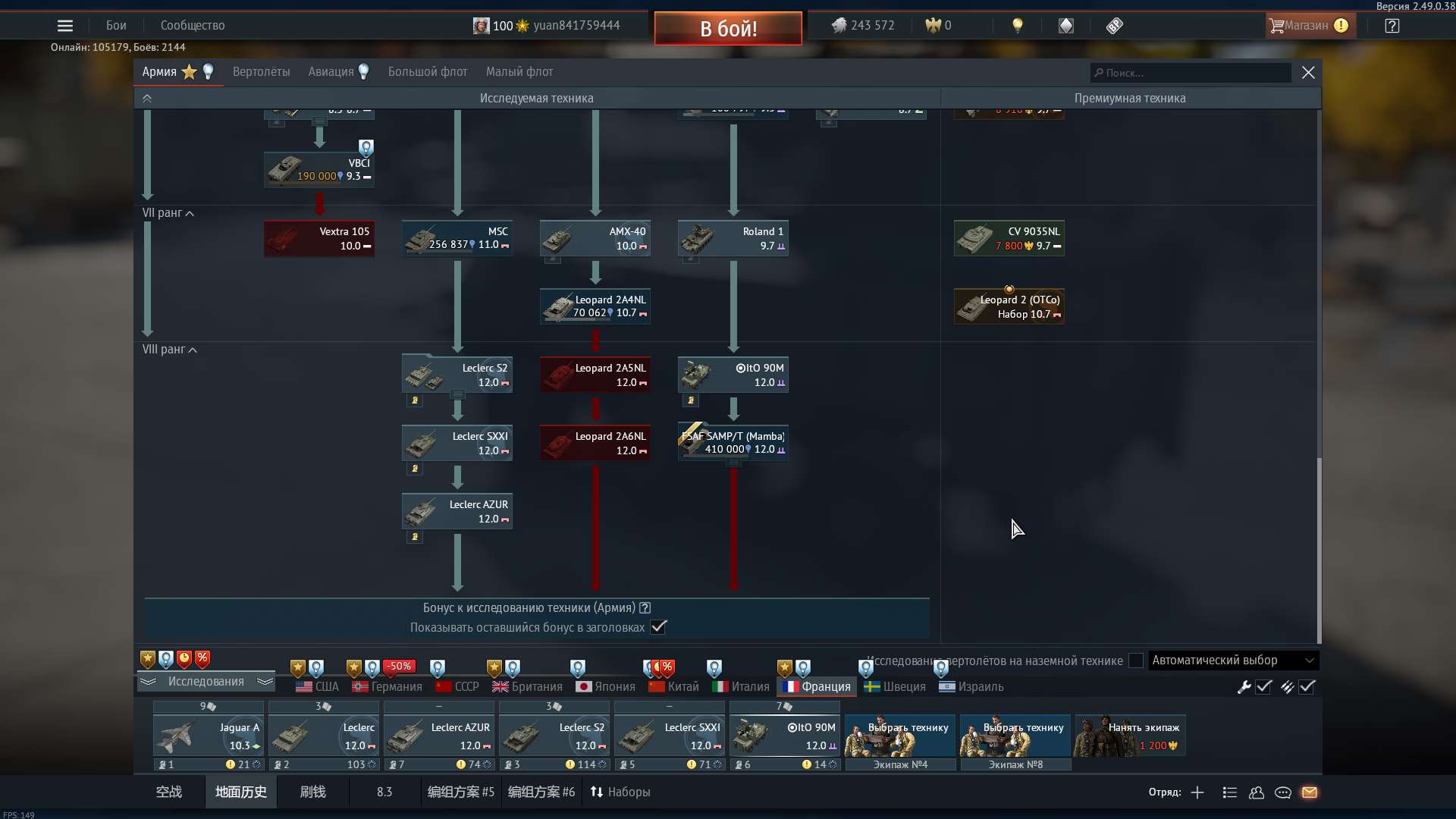Image resolution: width=1456 pixels, height=819 pixels.
Task: Switch to the Авиация tab
Action: point(331,72)
